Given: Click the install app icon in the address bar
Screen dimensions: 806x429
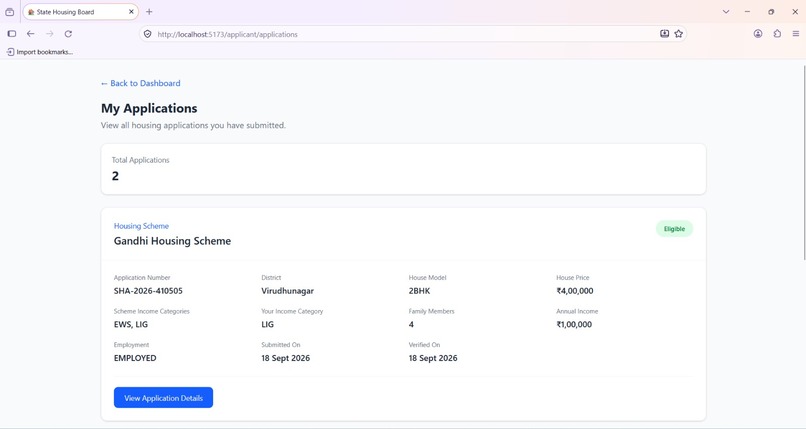Looking at the screenshot, I should pos(665,34).
